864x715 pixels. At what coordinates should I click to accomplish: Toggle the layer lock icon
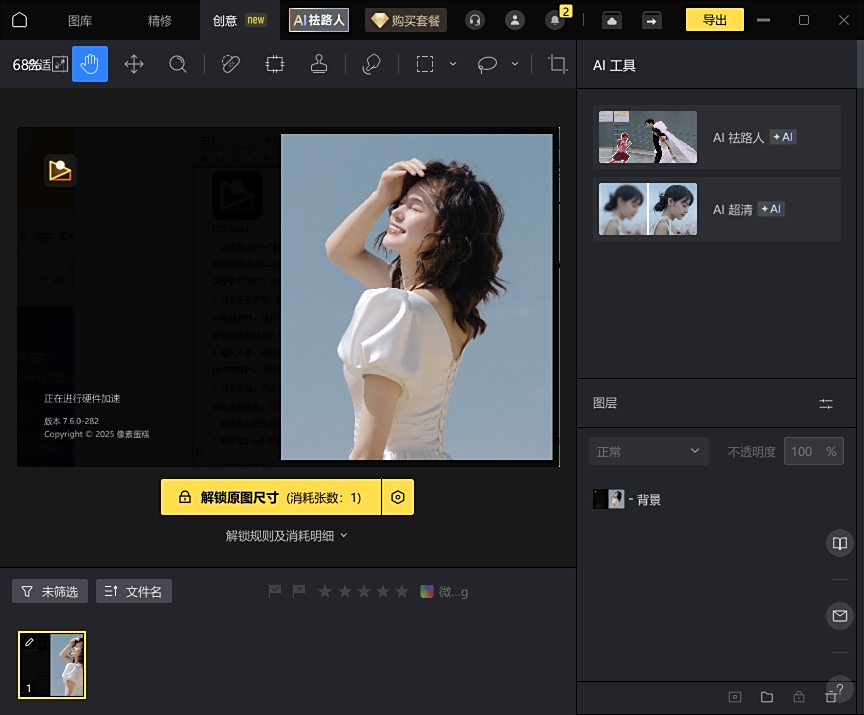click(x=798, y=697)
